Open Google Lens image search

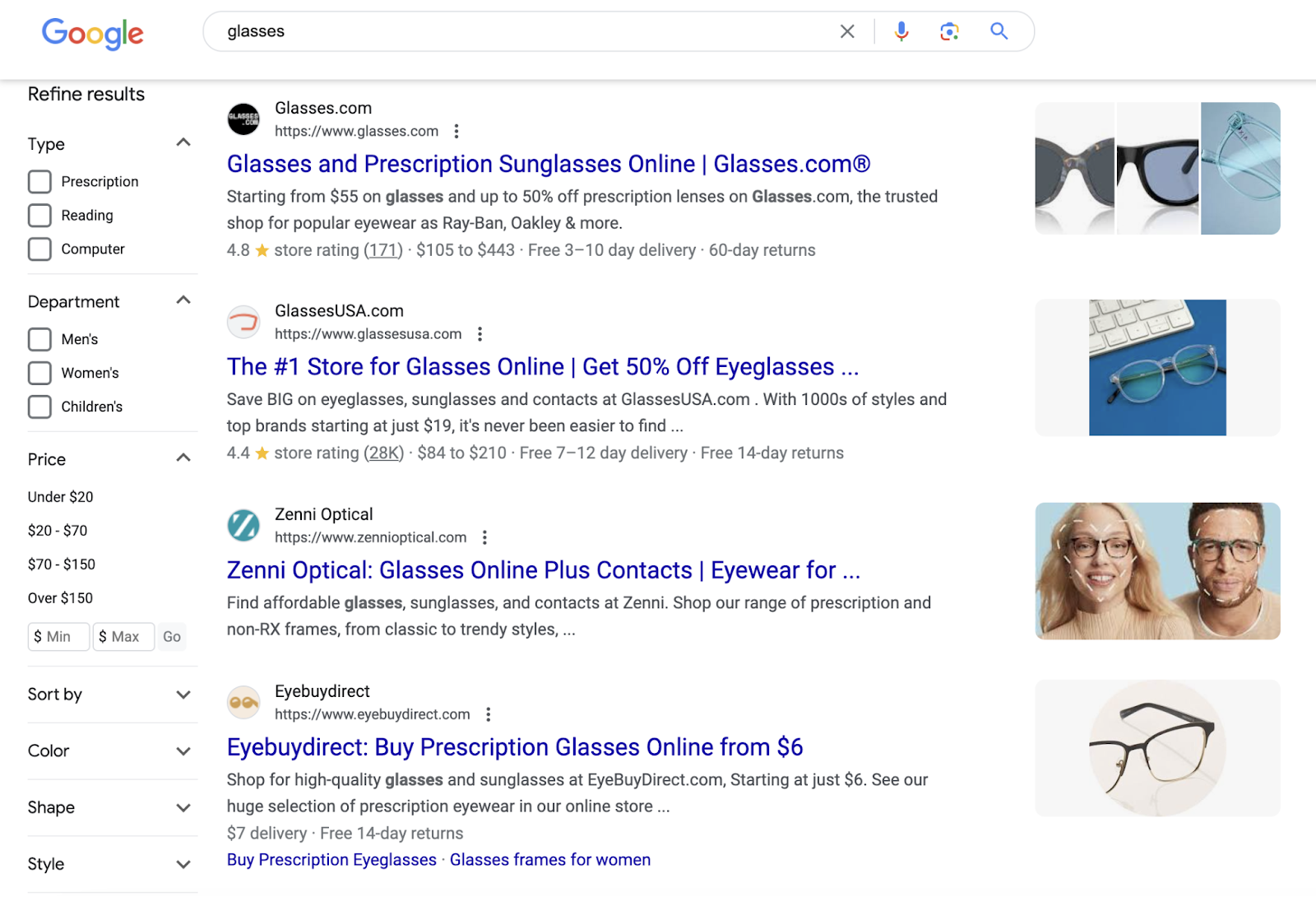click(949, 30)
